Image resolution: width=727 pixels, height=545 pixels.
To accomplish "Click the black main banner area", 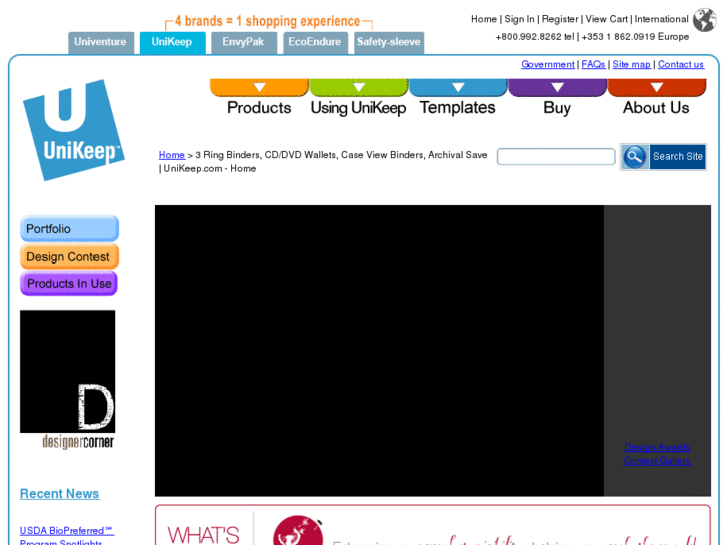I will click(x=379, y=351).
